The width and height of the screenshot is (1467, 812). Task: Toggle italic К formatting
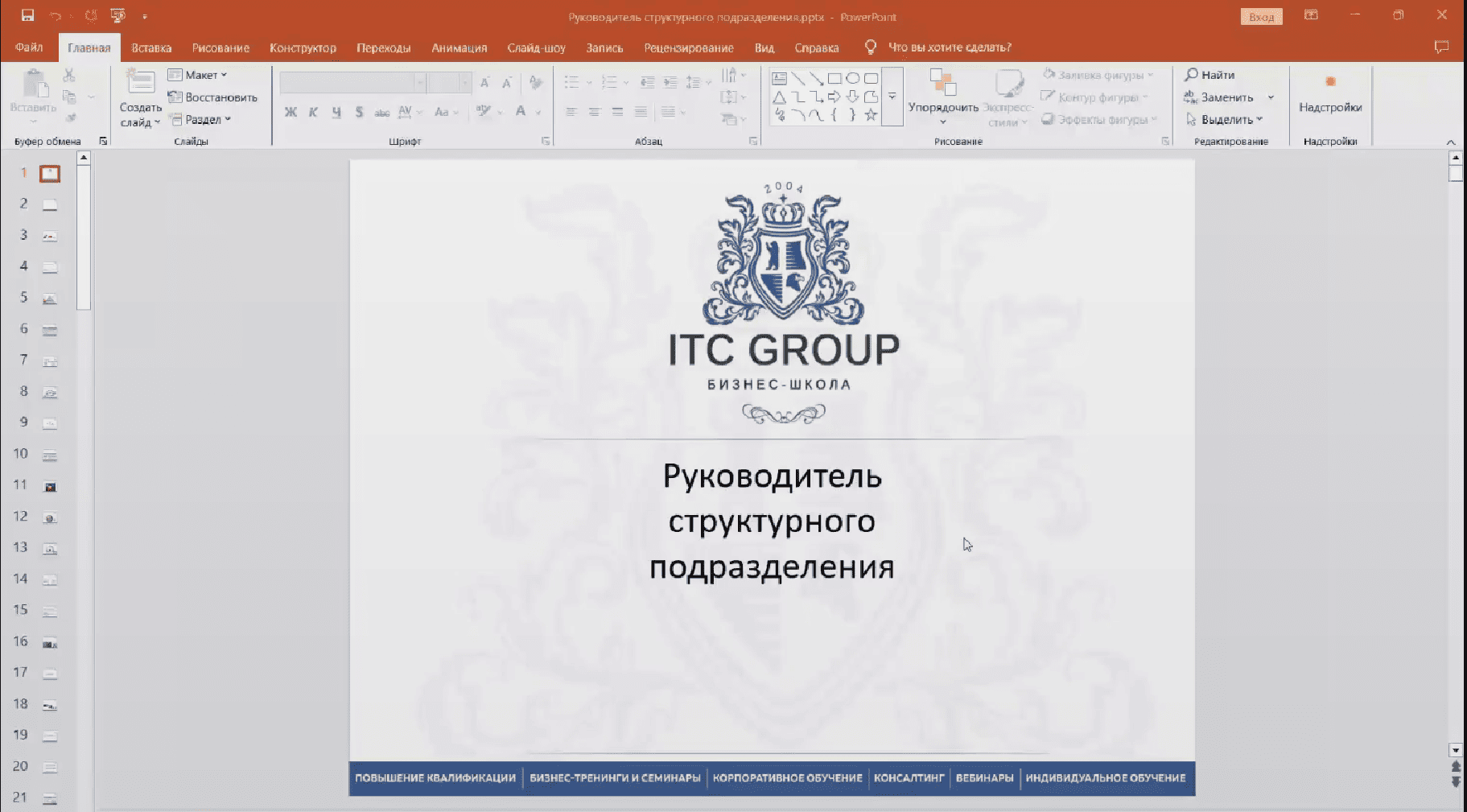313,112
